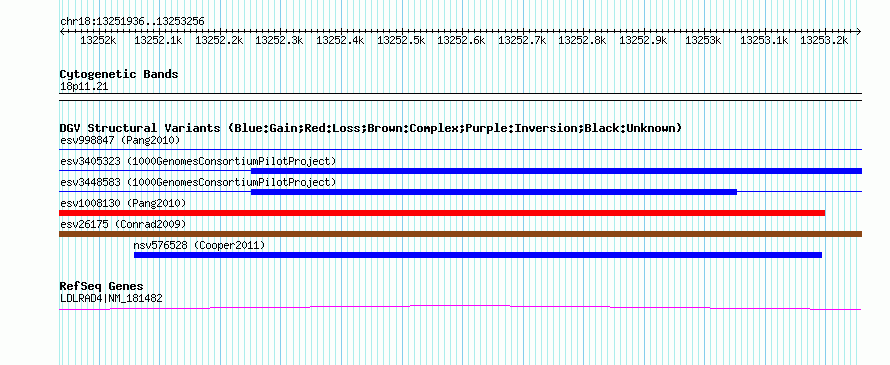Click the 13252.4k ruler tick label
Screen dimensions: 890x365
click(x=340, y=41)
